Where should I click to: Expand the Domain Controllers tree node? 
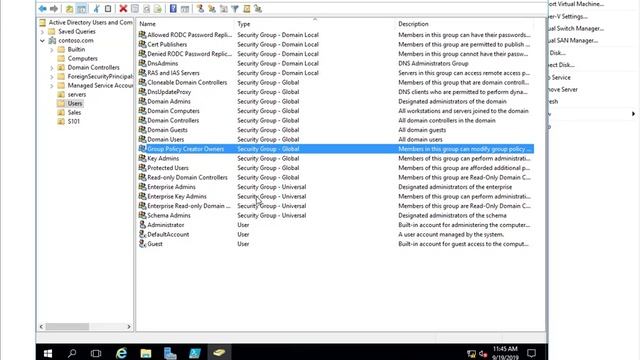[x=52, y=67]
